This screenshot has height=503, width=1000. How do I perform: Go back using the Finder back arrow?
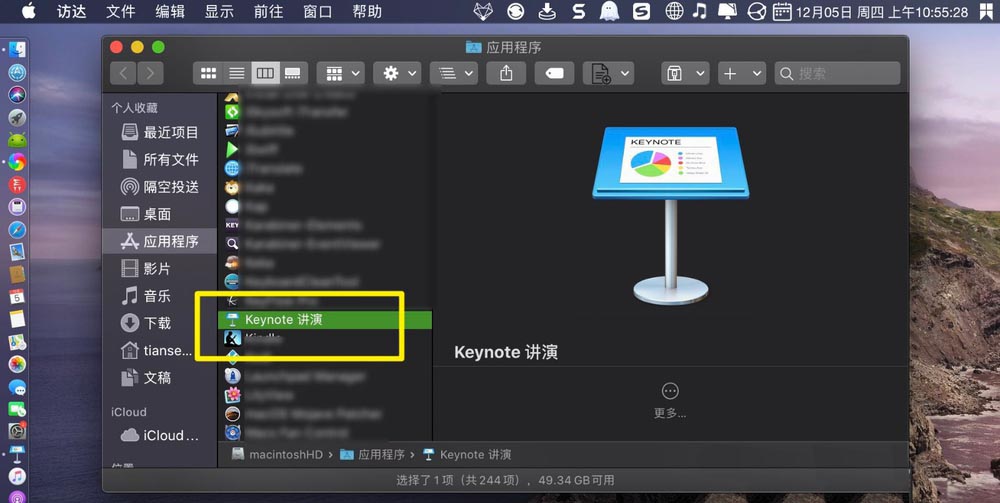[123, 73]
